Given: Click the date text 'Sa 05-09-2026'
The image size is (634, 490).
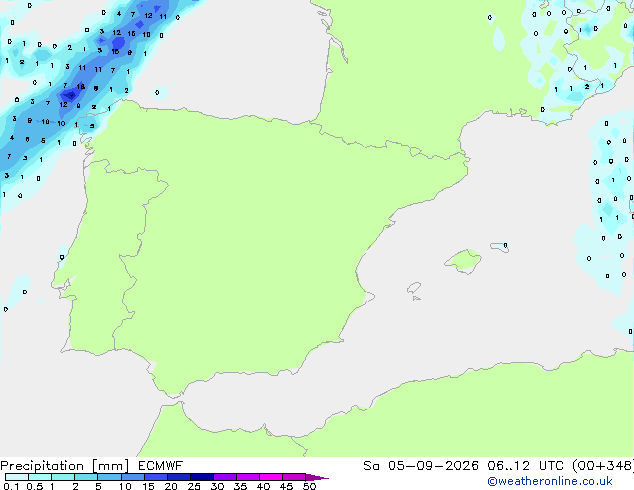Looking at the screenshot, I should point(421,466).
